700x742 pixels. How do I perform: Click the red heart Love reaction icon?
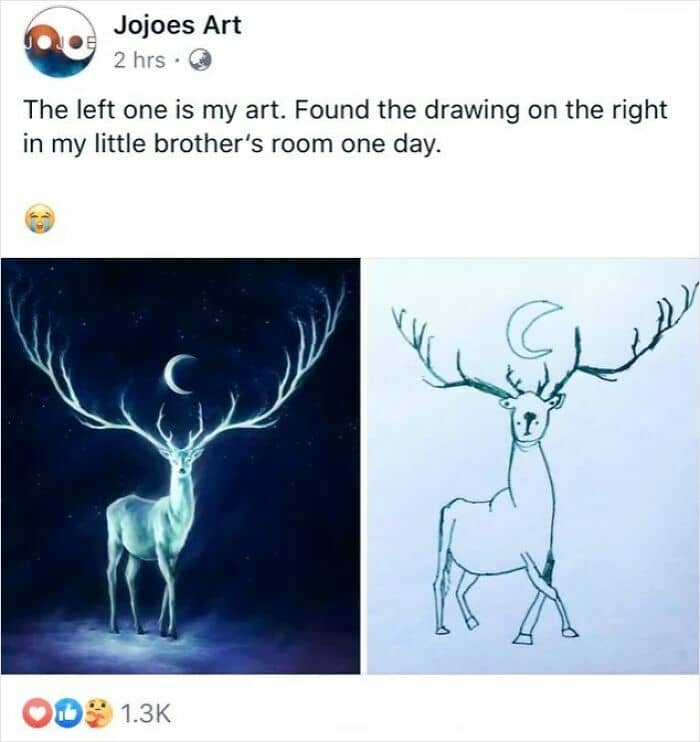point(32,713)
